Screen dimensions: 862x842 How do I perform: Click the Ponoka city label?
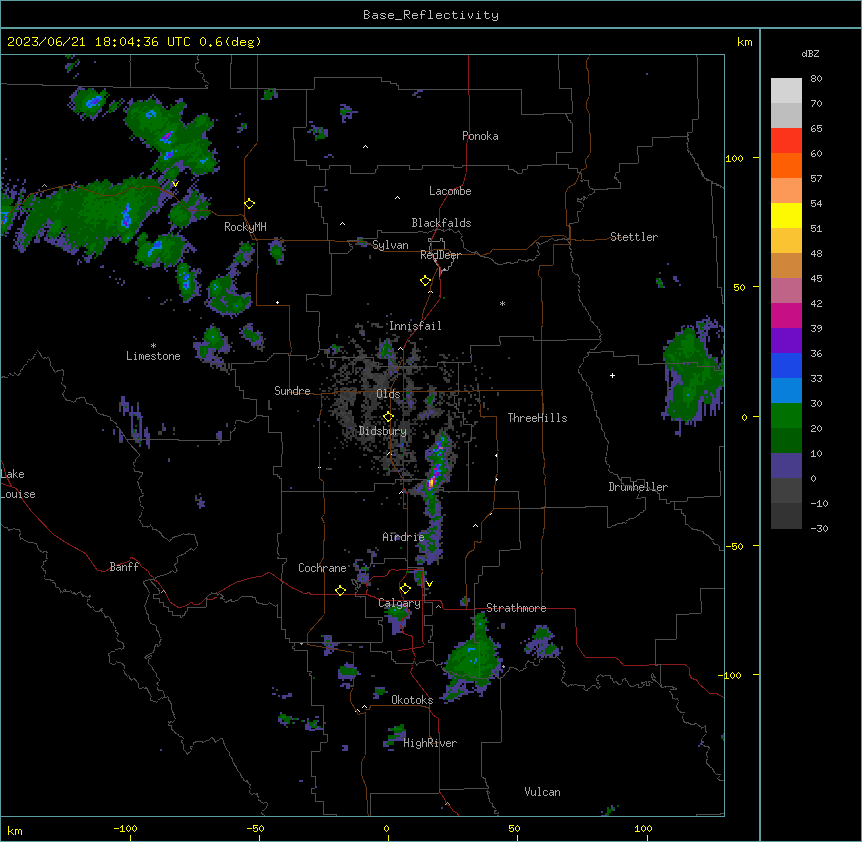tap(480, 136)
